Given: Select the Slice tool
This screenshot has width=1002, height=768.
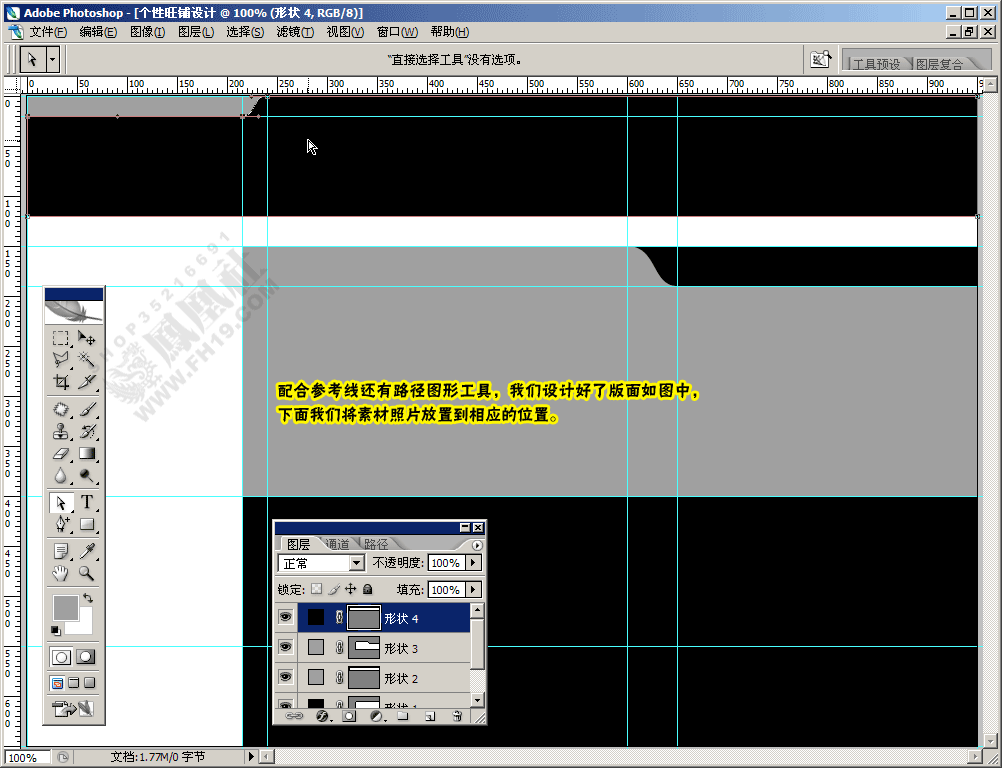Looking at the screenshot, I should 86,382.
